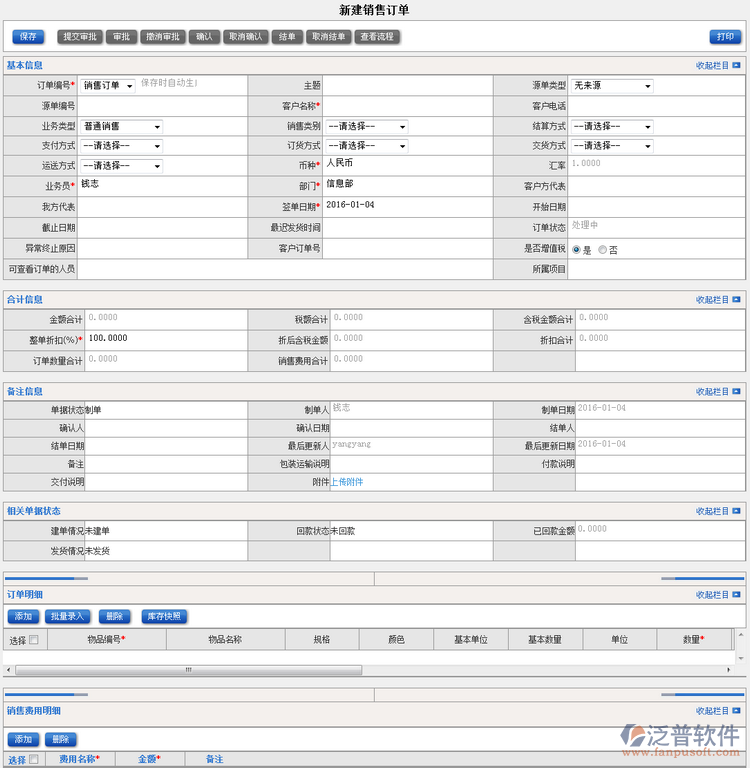Open the 销售类别 dropdown
Screen dimensions: 750x768
(367, 126)
